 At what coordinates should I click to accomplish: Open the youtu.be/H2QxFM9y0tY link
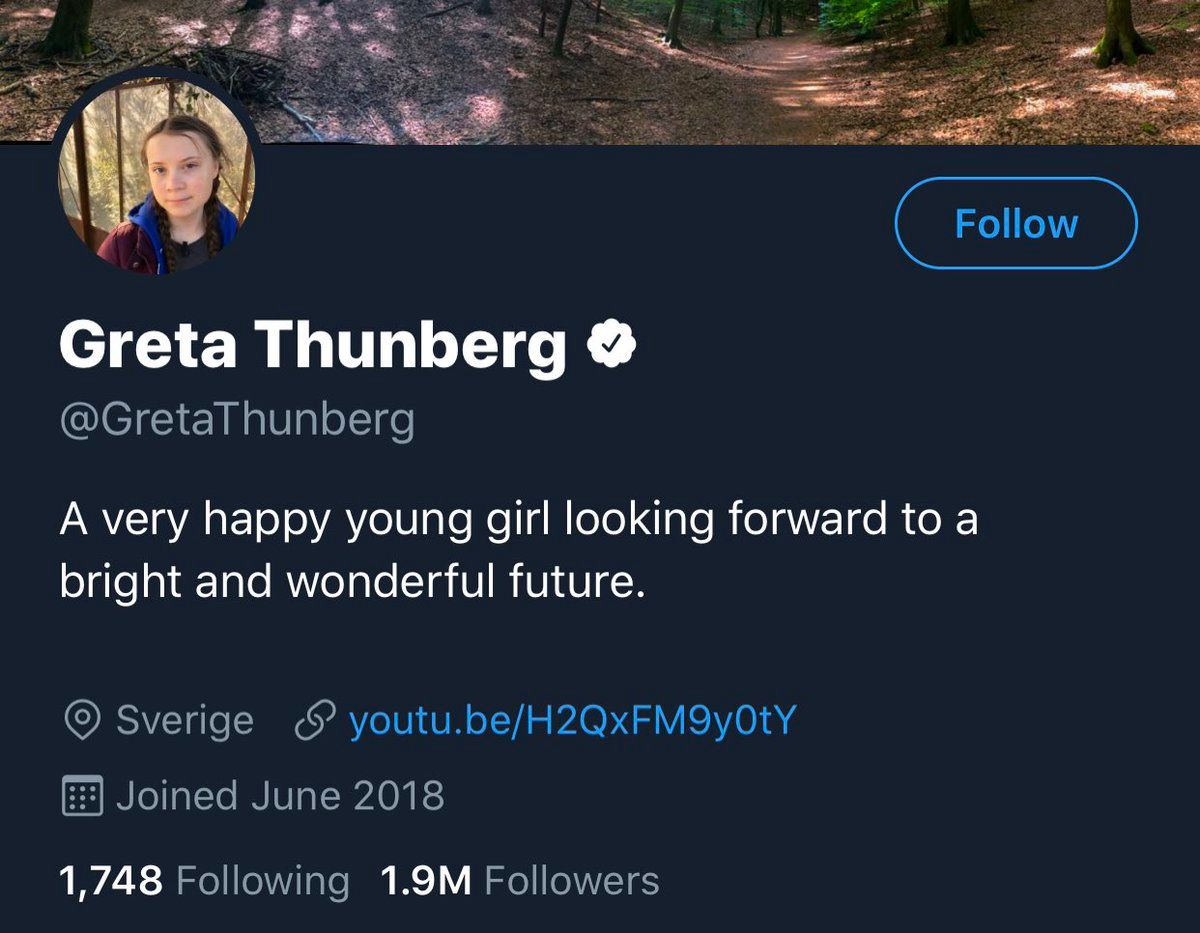(571, 720)
